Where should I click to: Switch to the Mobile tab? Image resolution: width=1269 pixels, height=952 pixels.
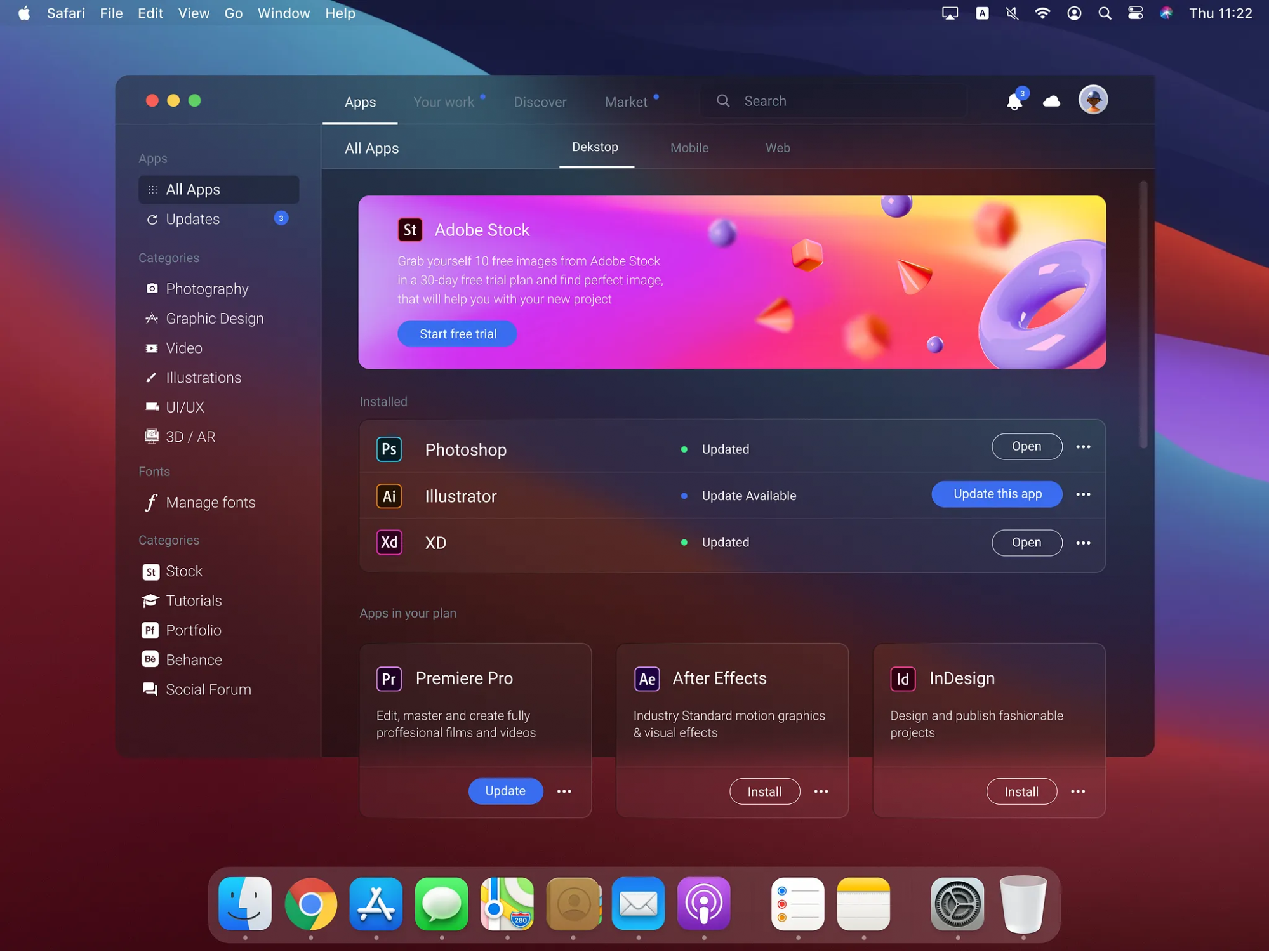click(689, 148)
